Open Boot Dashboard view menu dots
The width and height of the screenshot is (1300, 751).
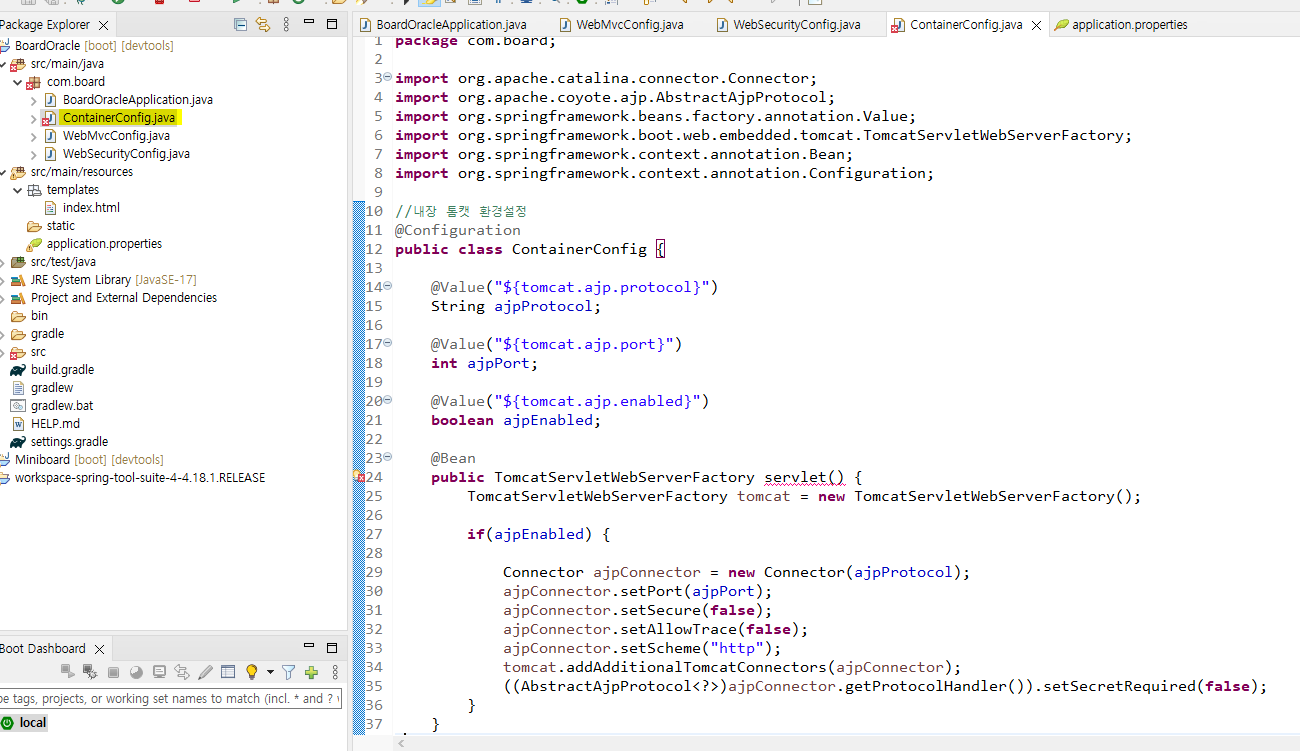coord(335,672)
